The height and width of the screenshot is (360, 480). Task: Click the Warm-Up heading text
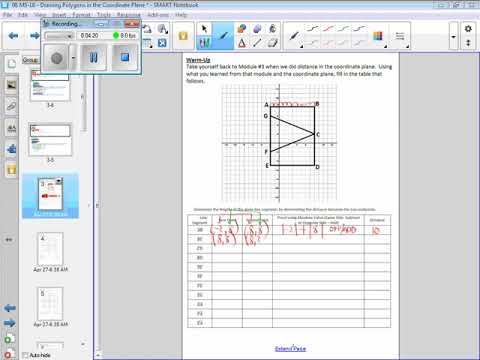tap(198, 60)
